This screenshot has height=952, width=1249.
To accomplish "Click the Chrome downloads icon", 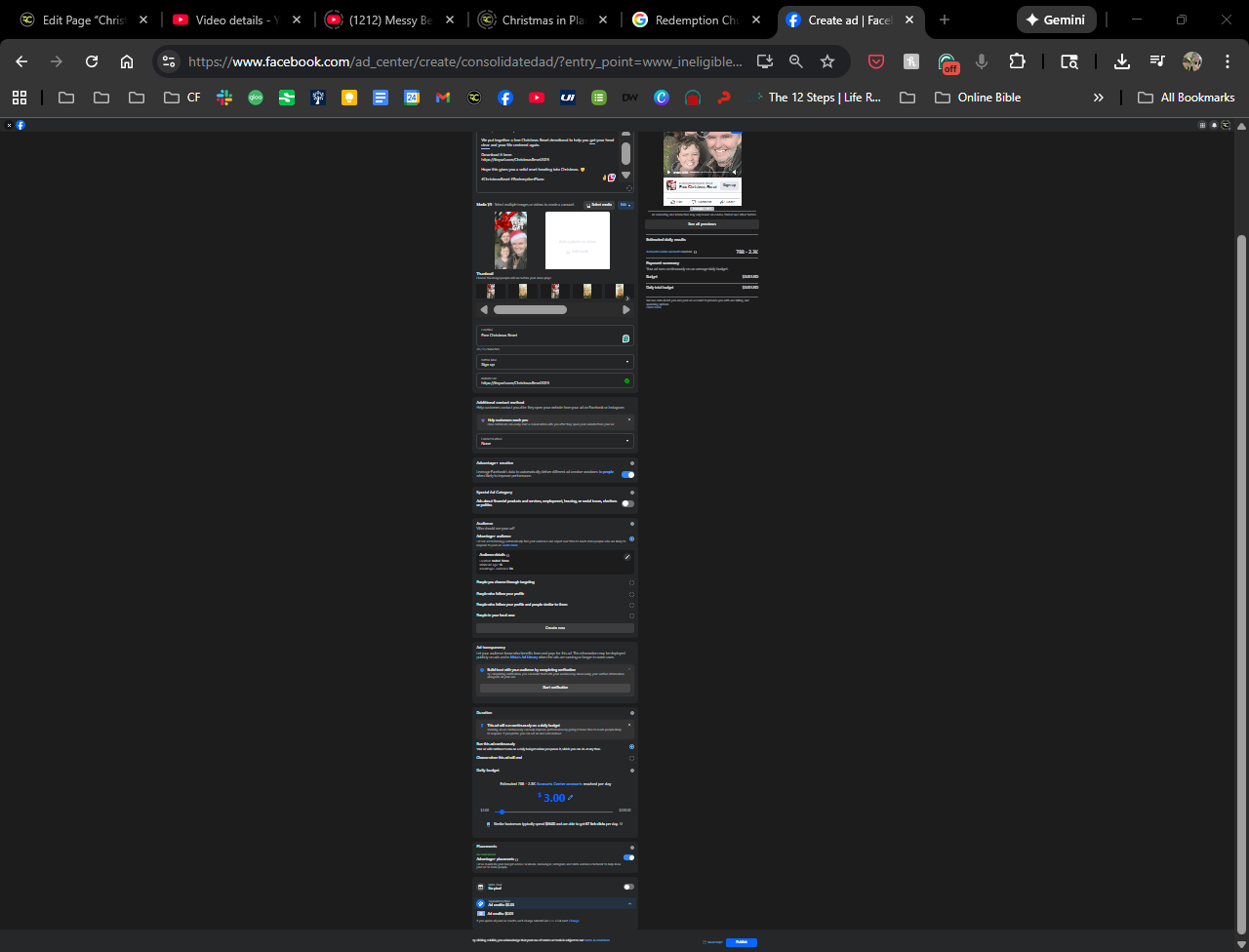I will (1122, 61).
